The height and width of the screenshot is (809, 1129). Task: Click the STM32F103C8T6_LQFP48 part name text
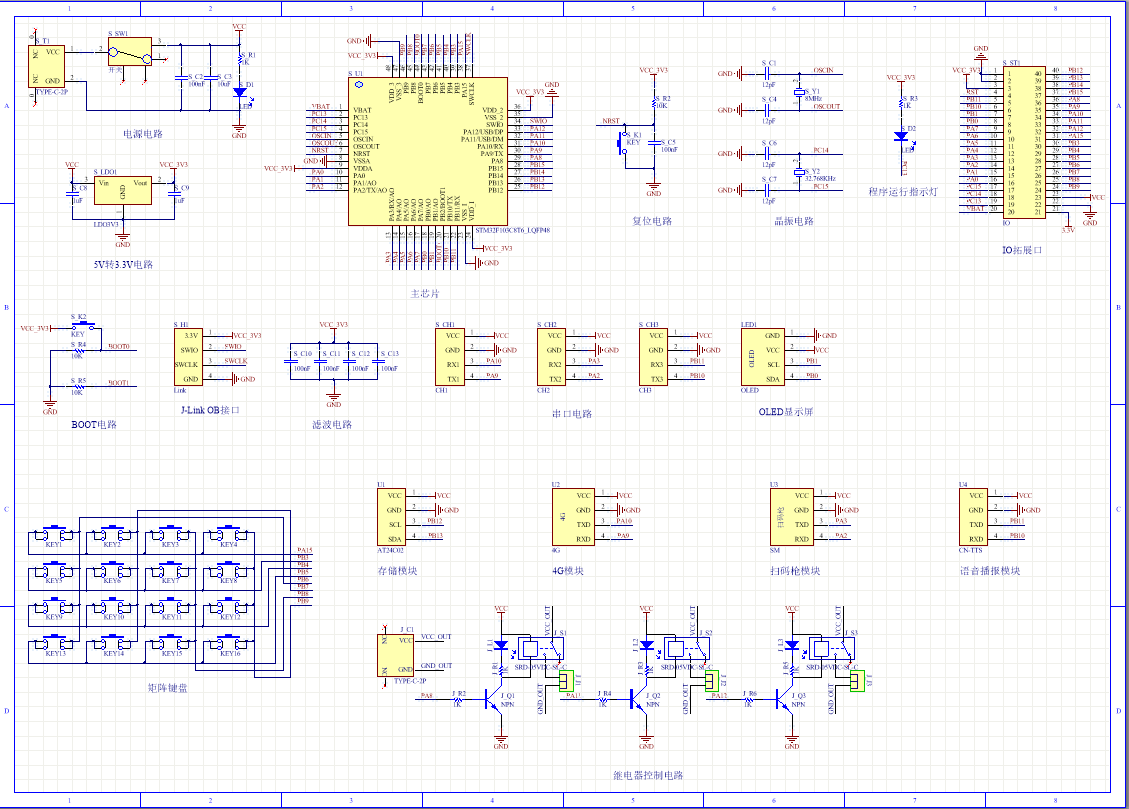(513, 230)
